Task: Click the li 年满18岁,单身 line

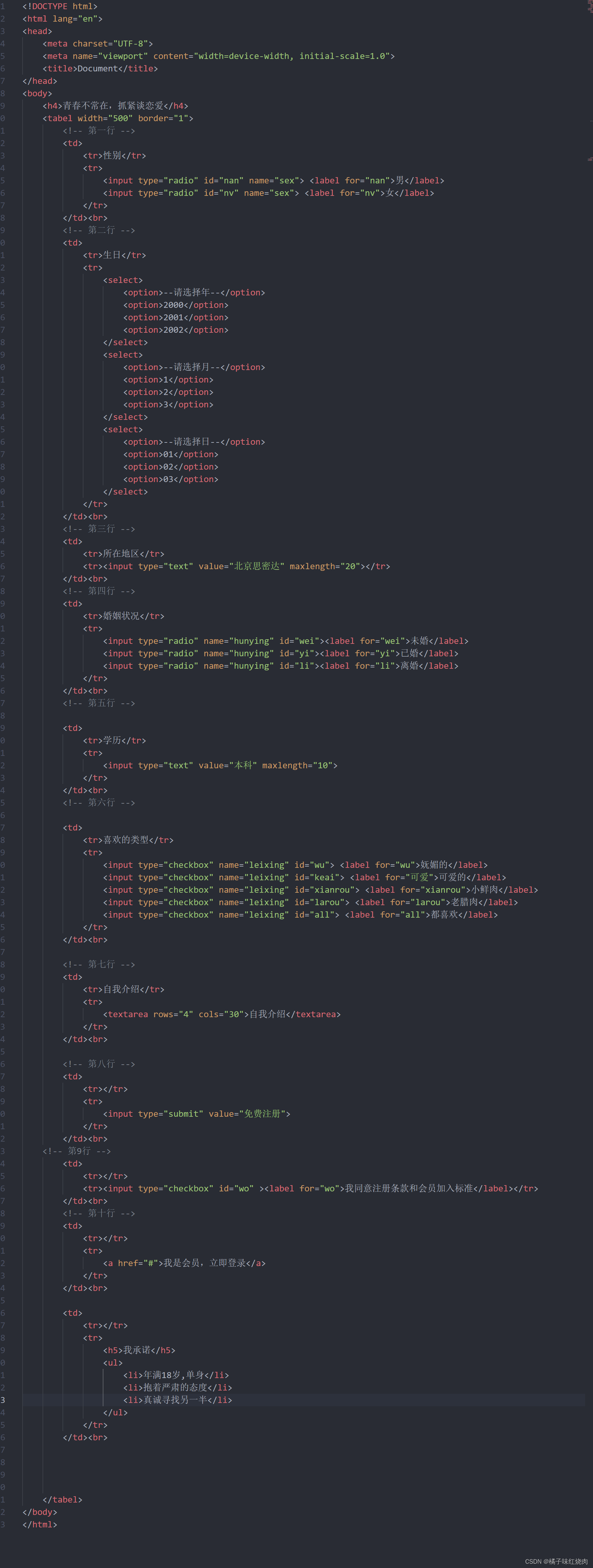Action: coord(176,1375)
